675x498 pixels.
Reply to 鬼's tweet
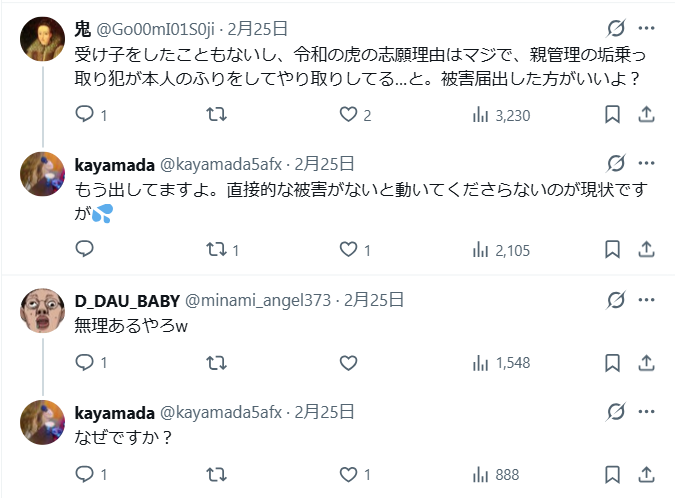point(84,115)
